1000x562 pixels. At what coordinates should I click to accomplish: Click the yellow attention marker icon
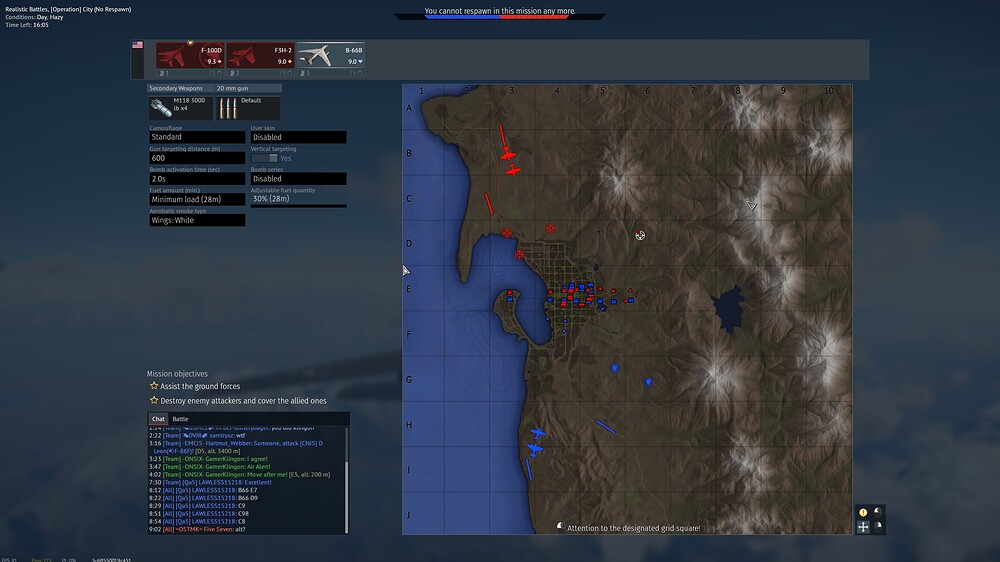point(863,512)
